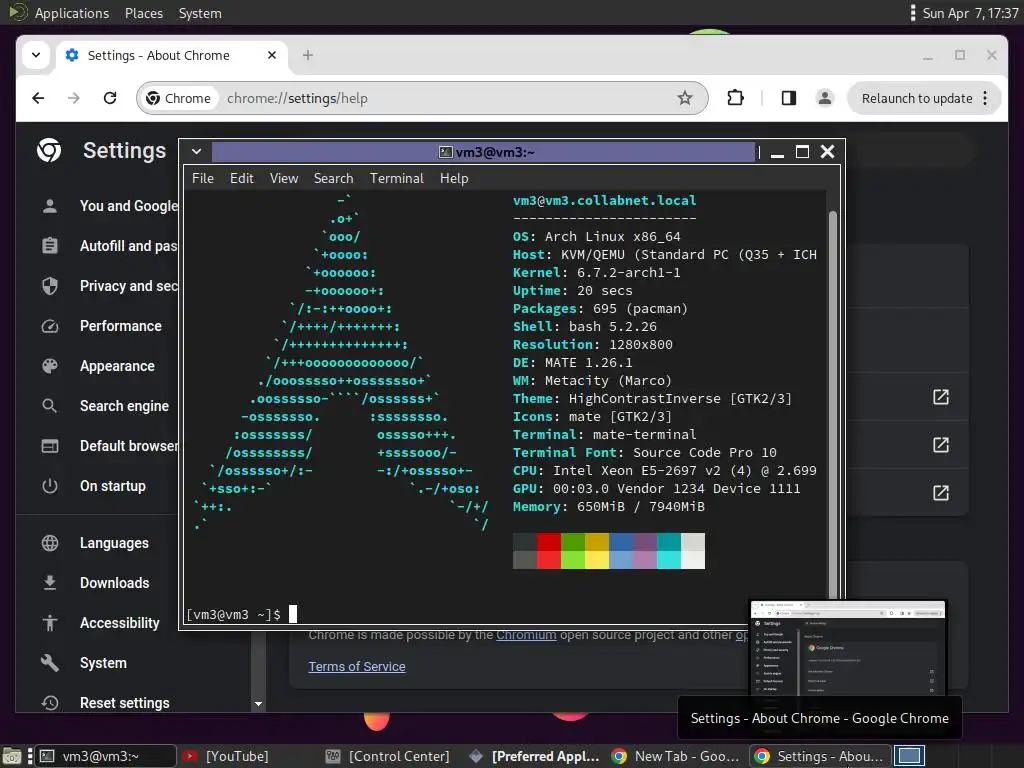Click the Downloads arrow icon
Screen dimensions: 1024x768
click(50, 583)
